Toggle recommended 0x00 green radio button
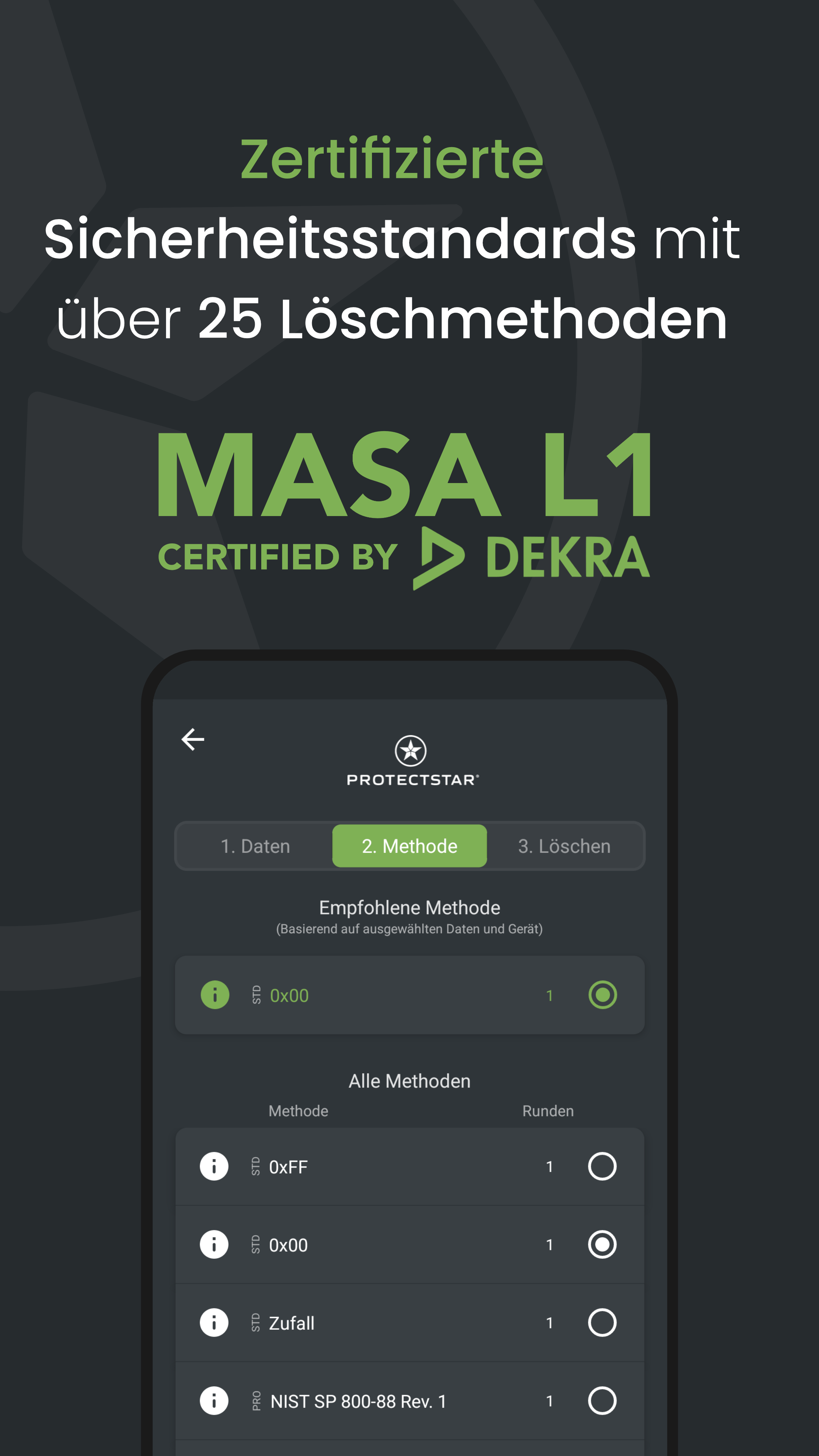 (x=602, y=995)
